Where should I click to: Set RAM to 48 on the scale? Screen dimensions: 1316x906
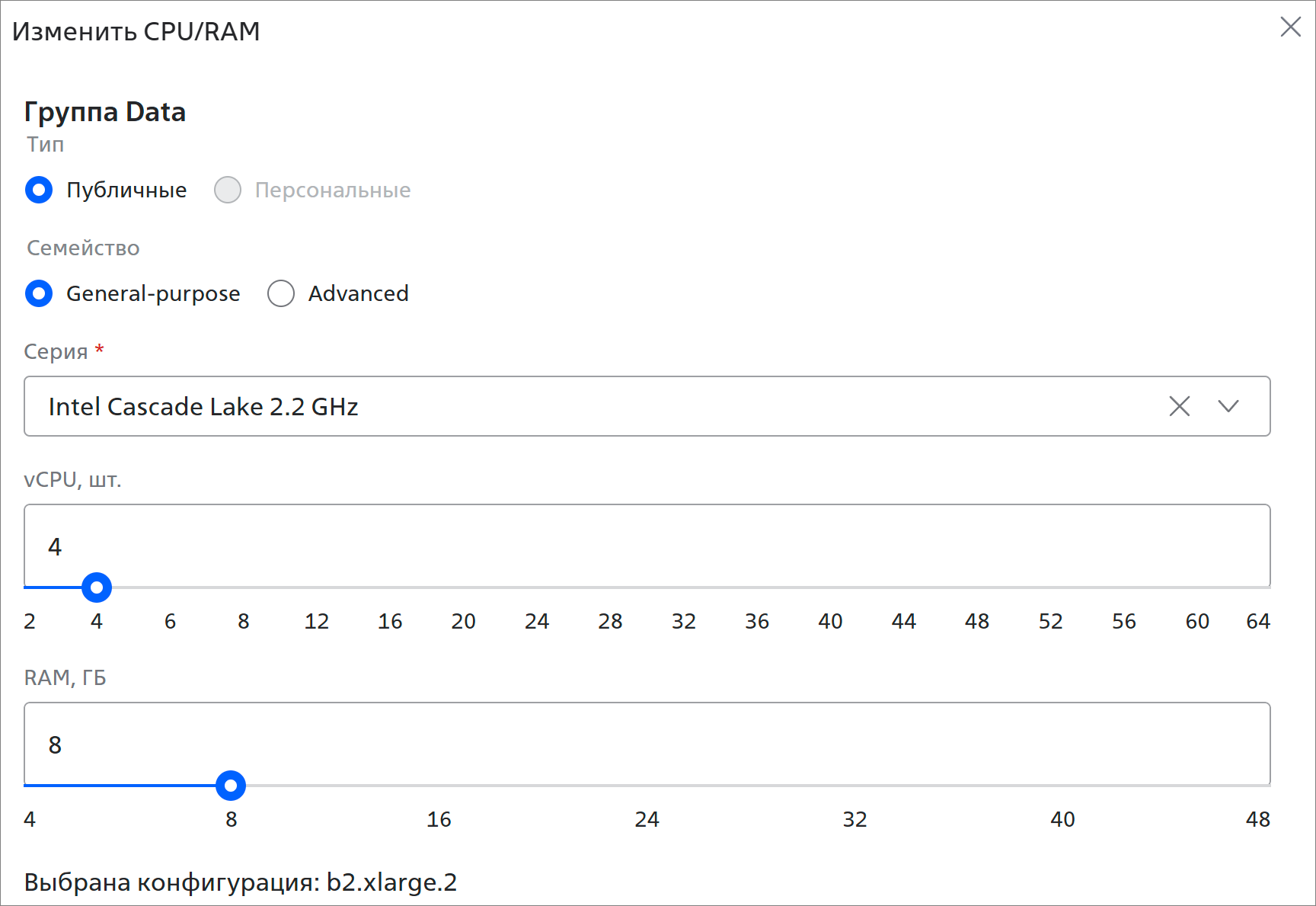1258,819
